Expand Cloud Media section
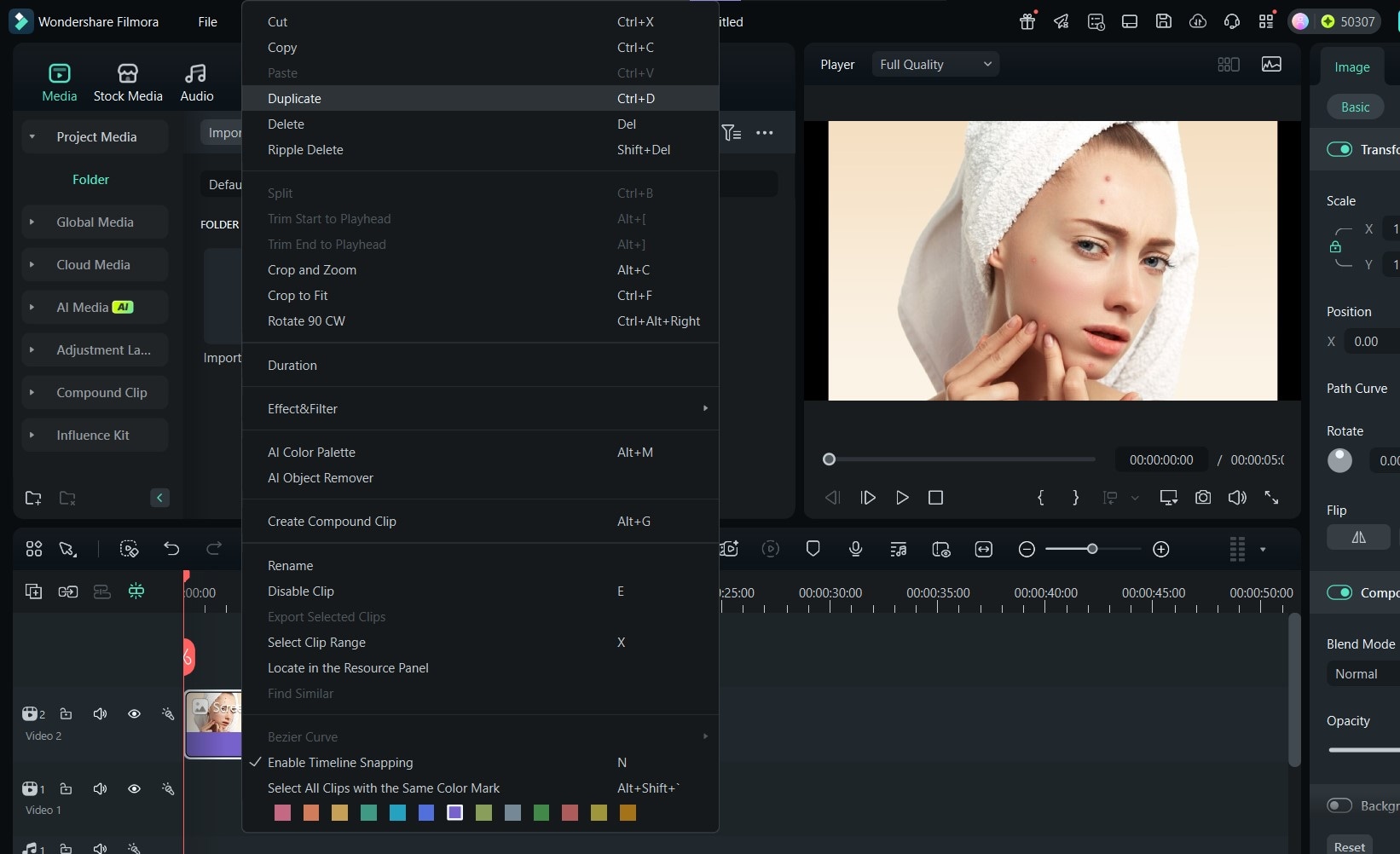 click(x=32, y=264)
